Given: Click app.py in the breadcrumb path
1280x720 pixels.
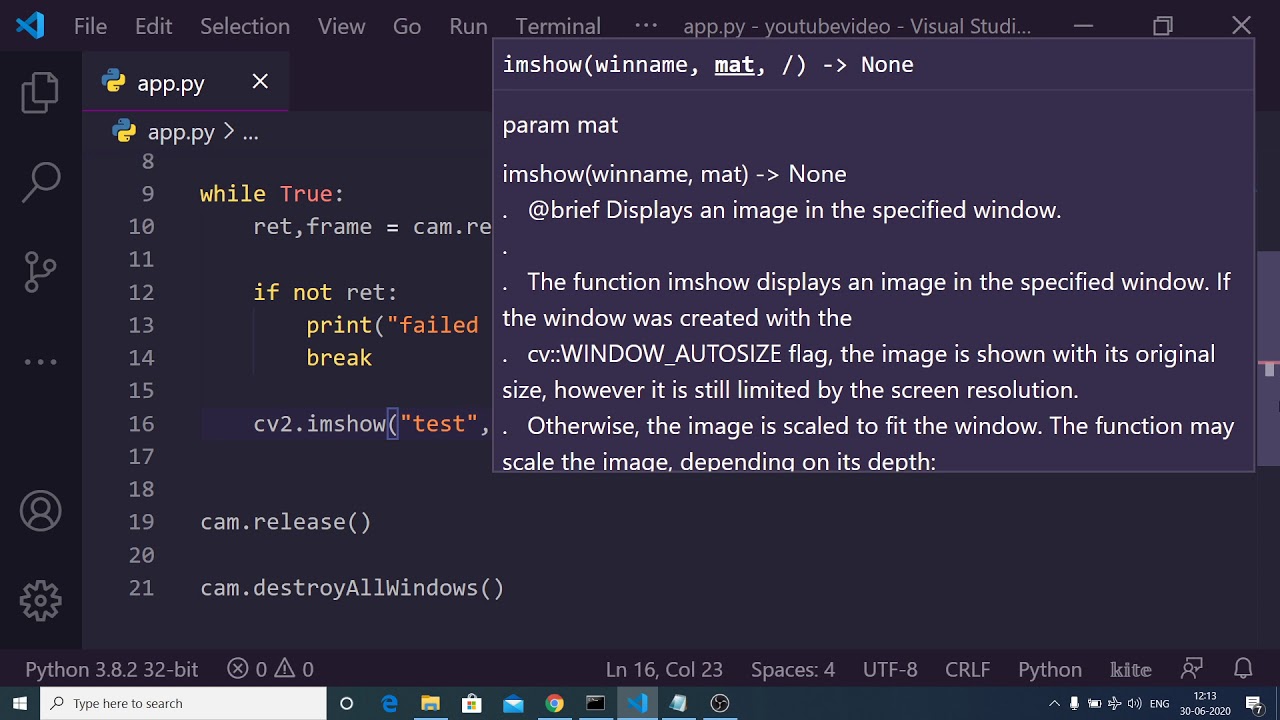Looking at the screenshot, I should pyautogui.click(x=180, y=132).
